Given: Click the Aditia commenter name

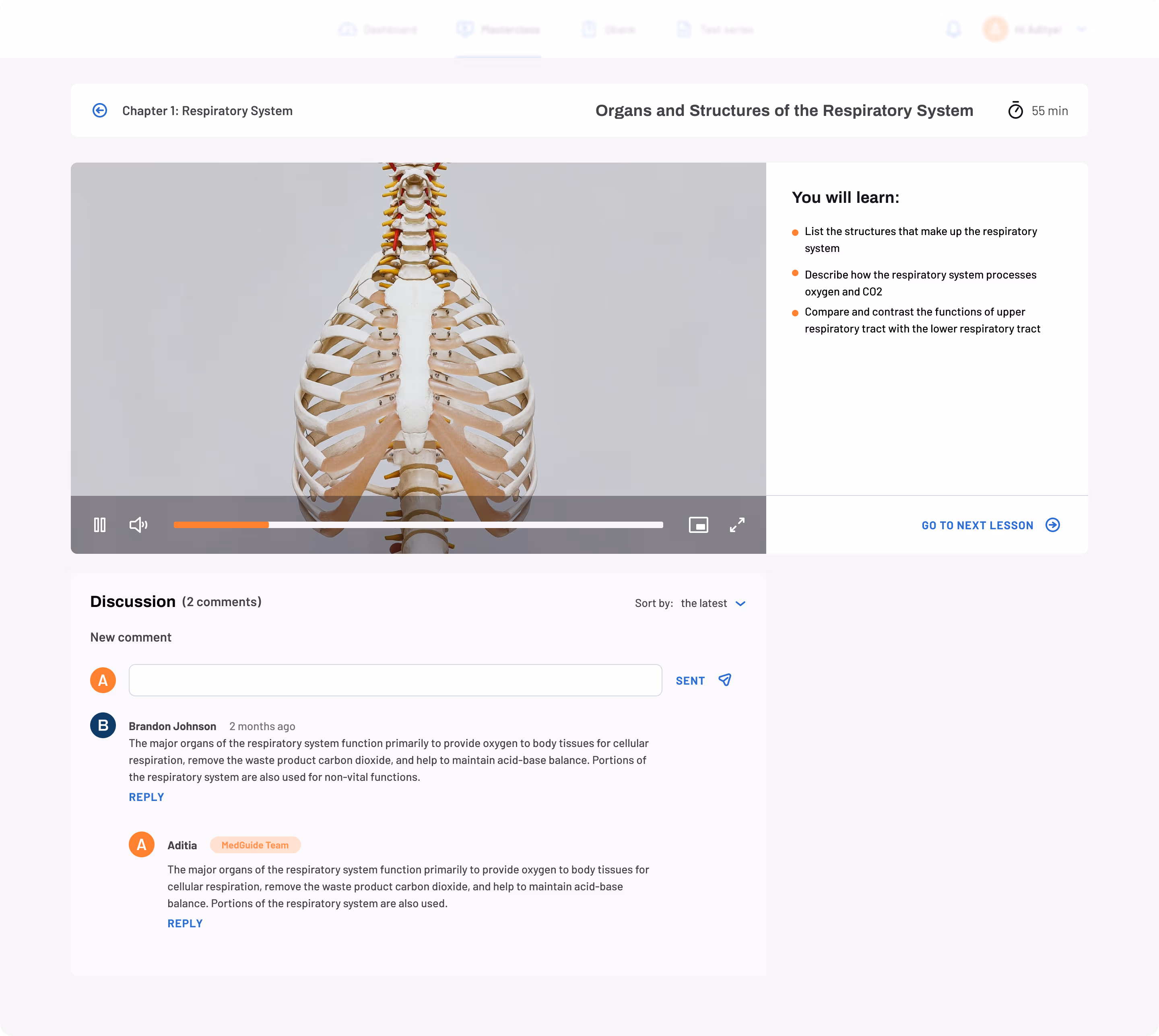Looking at the screenshot, I should 182,845.
